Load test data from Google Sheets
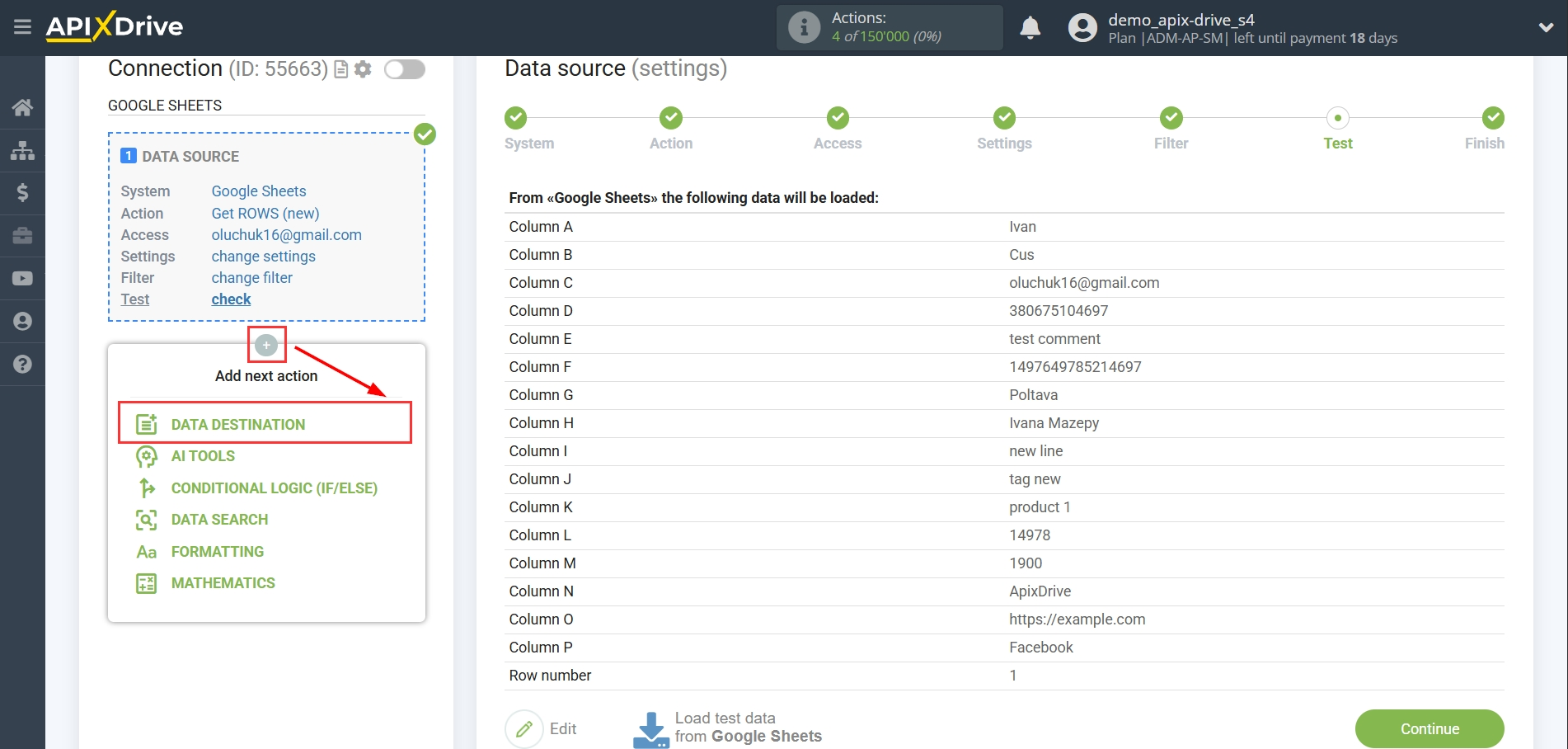 [728, 728]
